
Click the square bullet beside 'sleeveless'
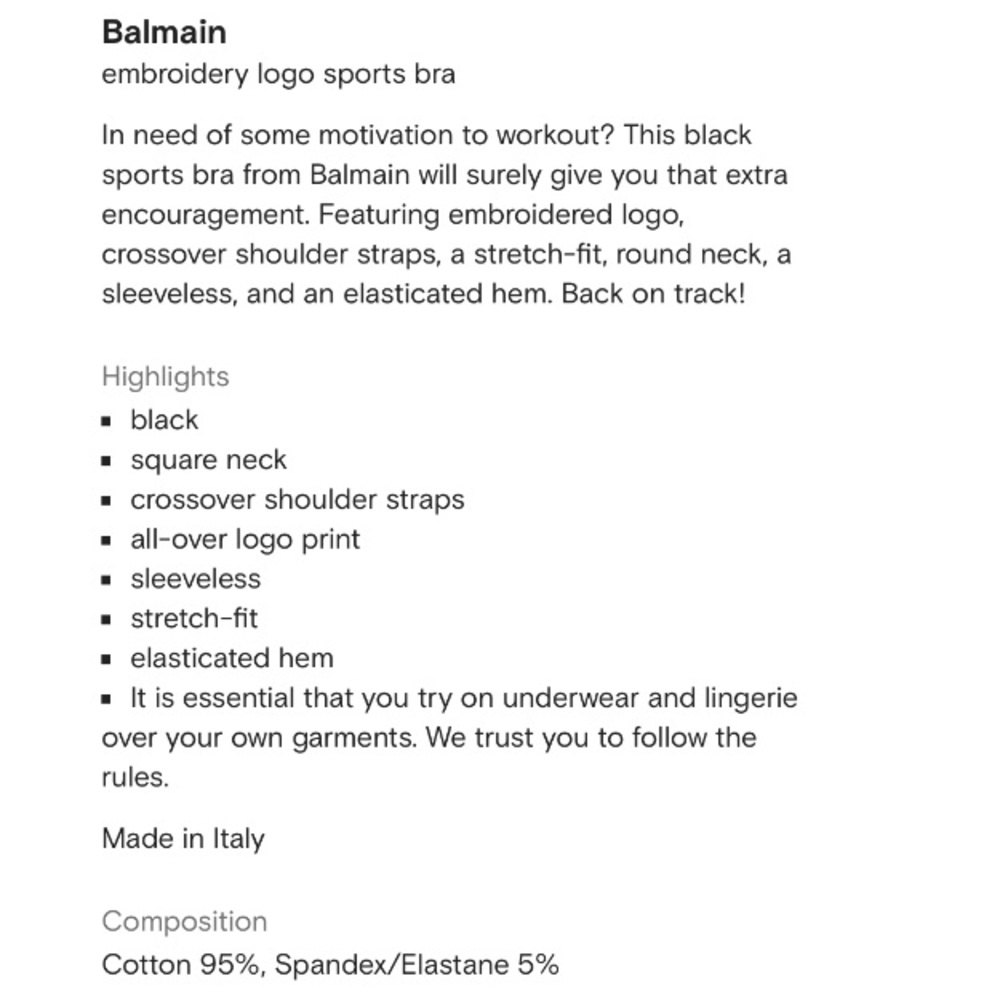point(107,580)
